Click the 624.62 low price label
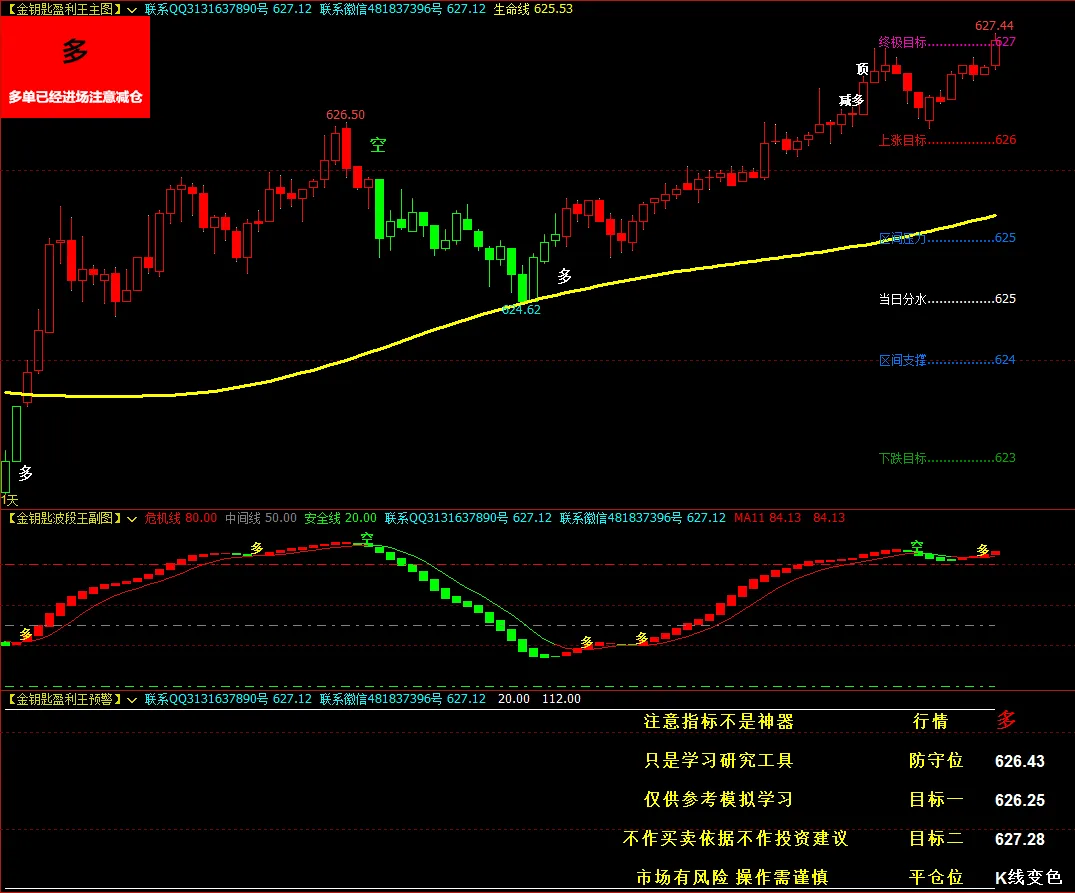Screen dimensions: 1075x893 (521, 310)
